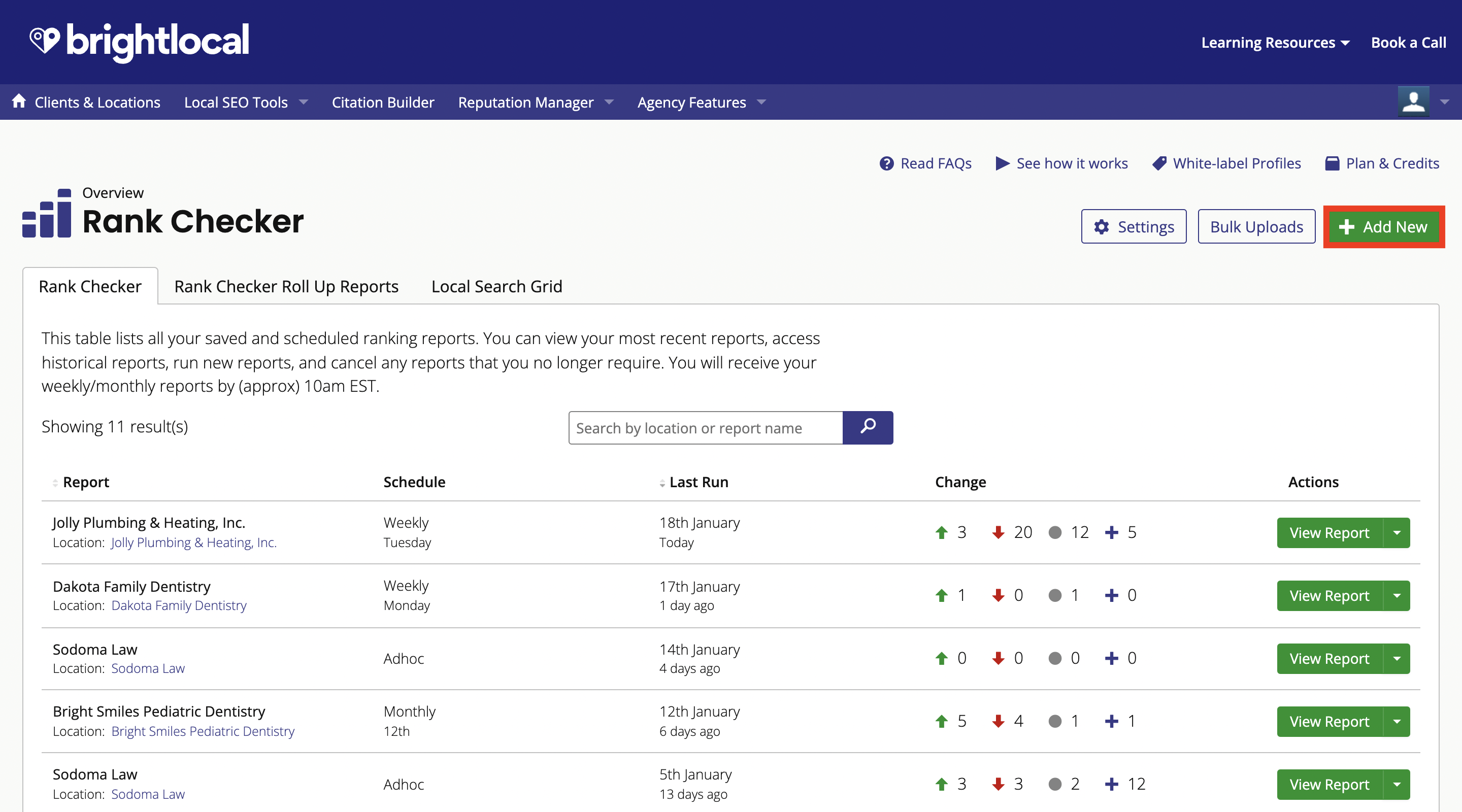Click the Plan & Credits card icon
1462x812 pixels.
(1332, 163)
